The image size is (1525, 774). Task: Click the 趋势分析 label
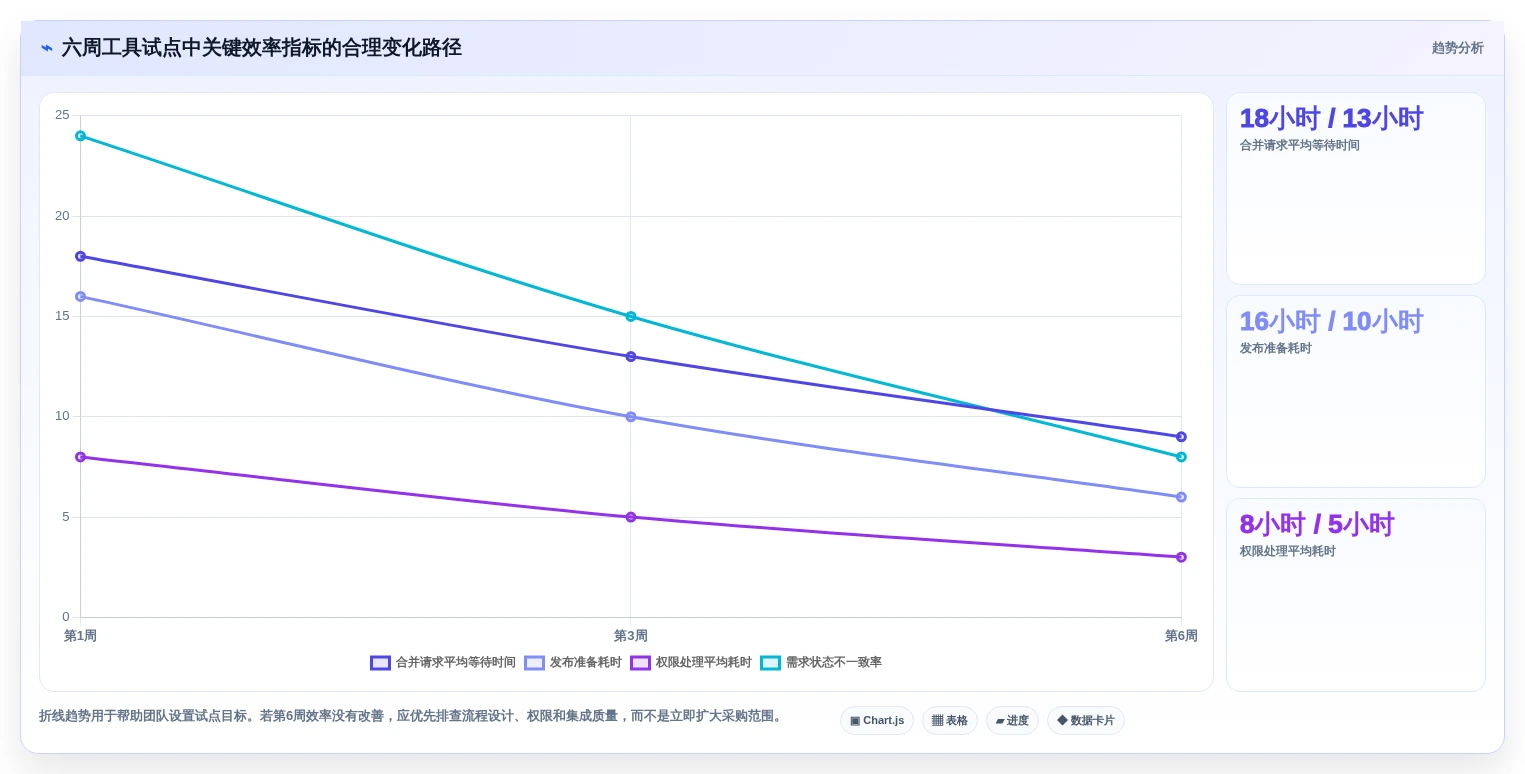coord(1457,48)
